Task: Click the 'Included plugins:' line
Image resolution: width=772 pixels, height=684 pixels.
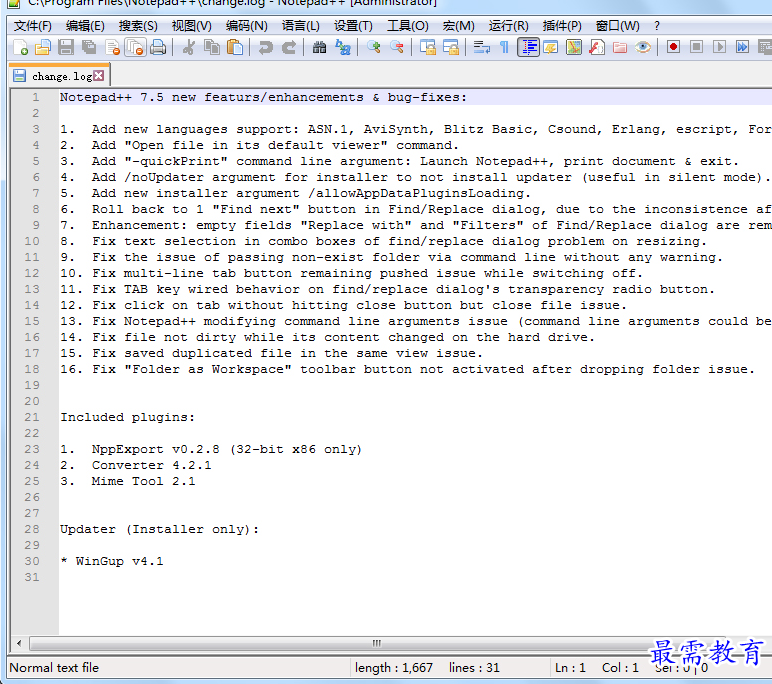Action: point(128,417)
